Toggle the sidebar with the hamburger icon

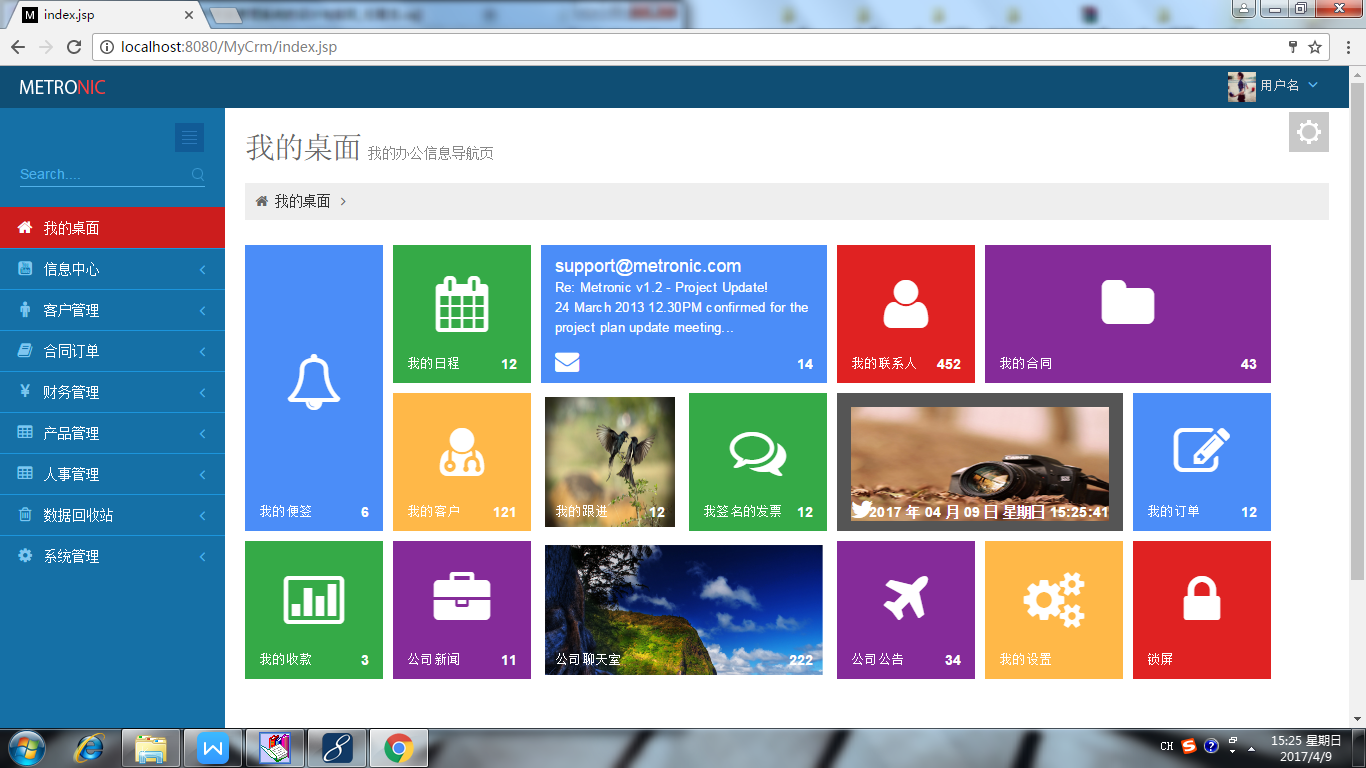coord(189,137)
